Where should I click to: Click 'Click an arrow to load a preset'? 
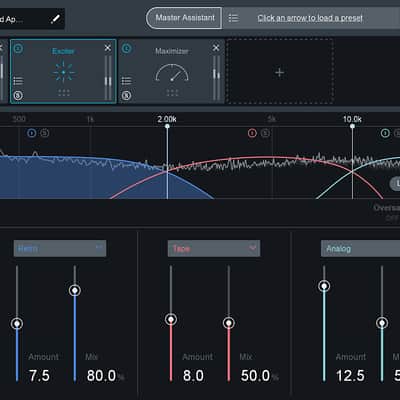(x=310, y=18)
